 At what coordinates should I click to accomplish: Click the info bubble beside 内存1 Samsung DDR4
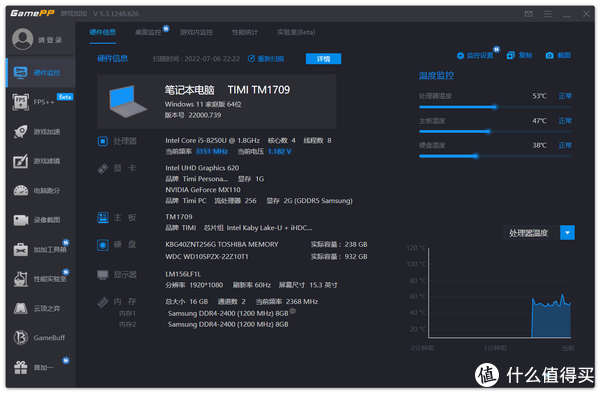293,311
